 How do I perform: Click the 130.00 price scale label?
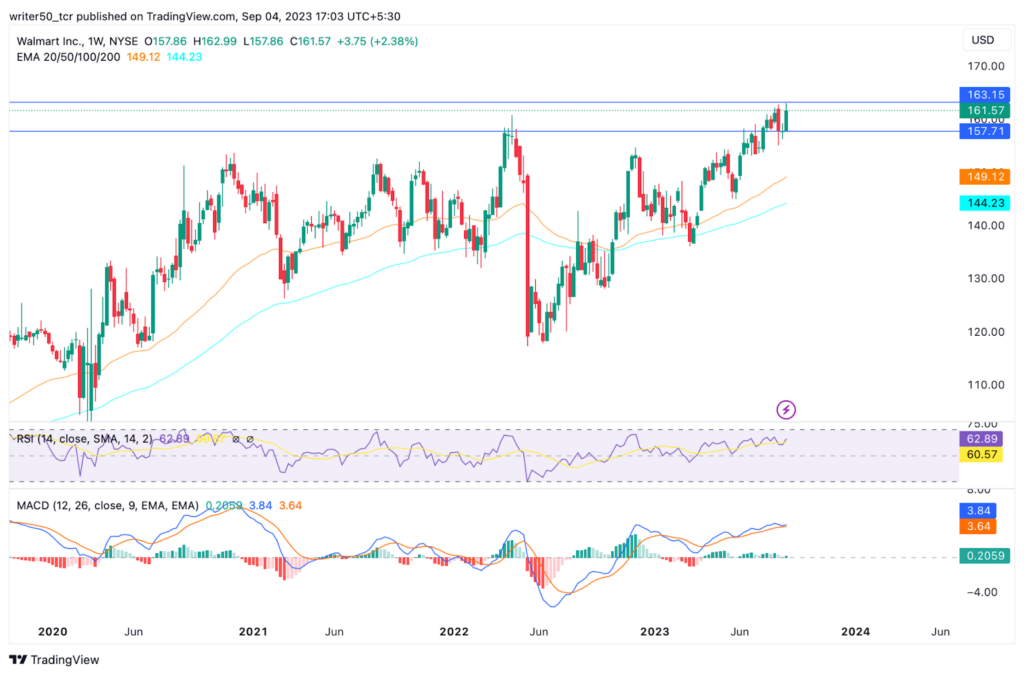tap(985, 278)
